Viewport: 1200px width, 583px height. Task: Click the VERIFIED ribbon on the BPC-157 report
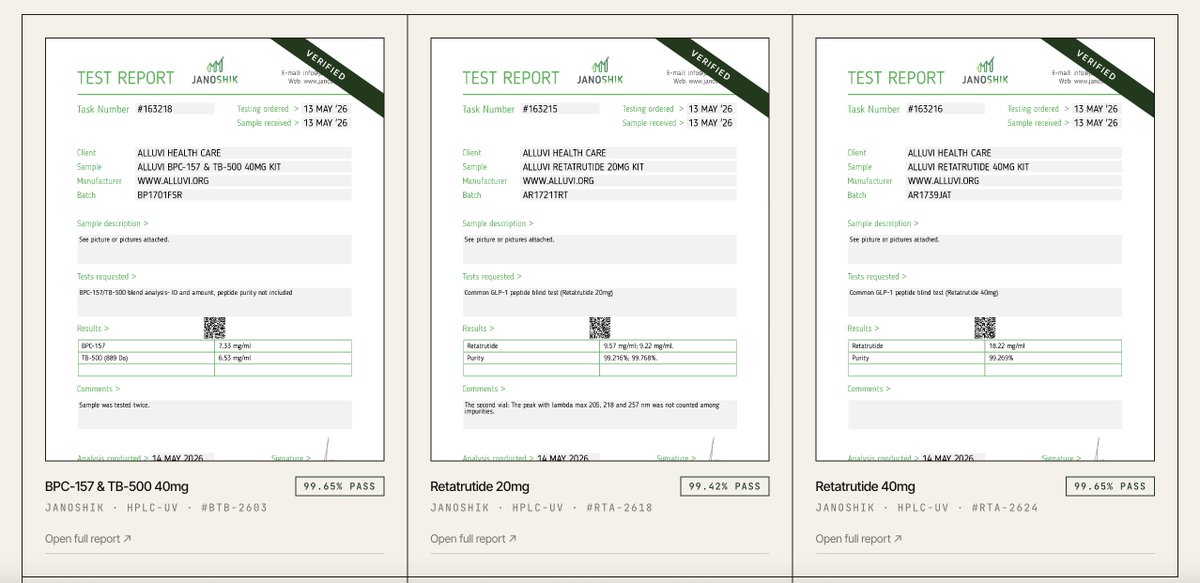coord(329,66)
